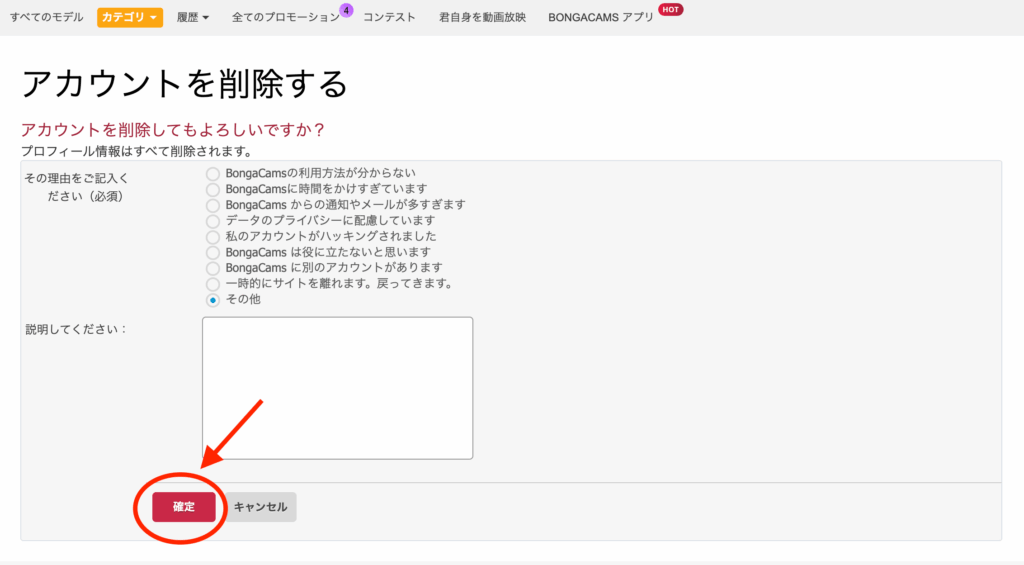Select BongaCams に別のアカウントがあります radio option
Viewport: 1024px width, 565px height.
213,268
